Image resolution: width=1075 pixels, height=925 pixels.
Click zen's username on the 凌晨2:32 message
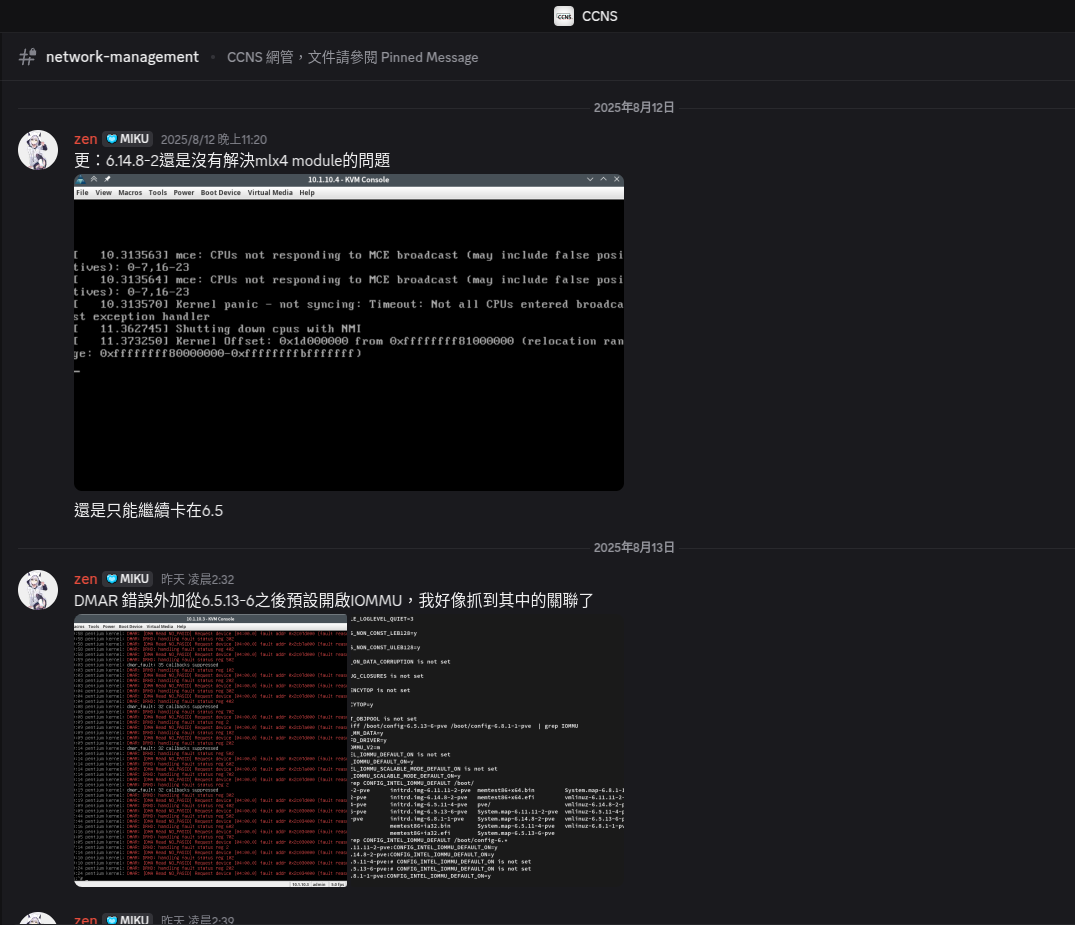point(86,579)
